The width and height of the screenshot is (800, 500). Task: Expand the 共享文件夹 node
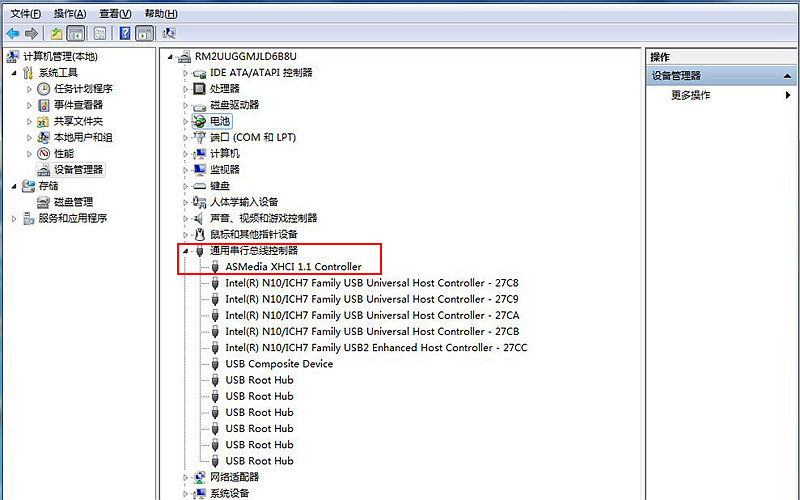tap(30, 122)
